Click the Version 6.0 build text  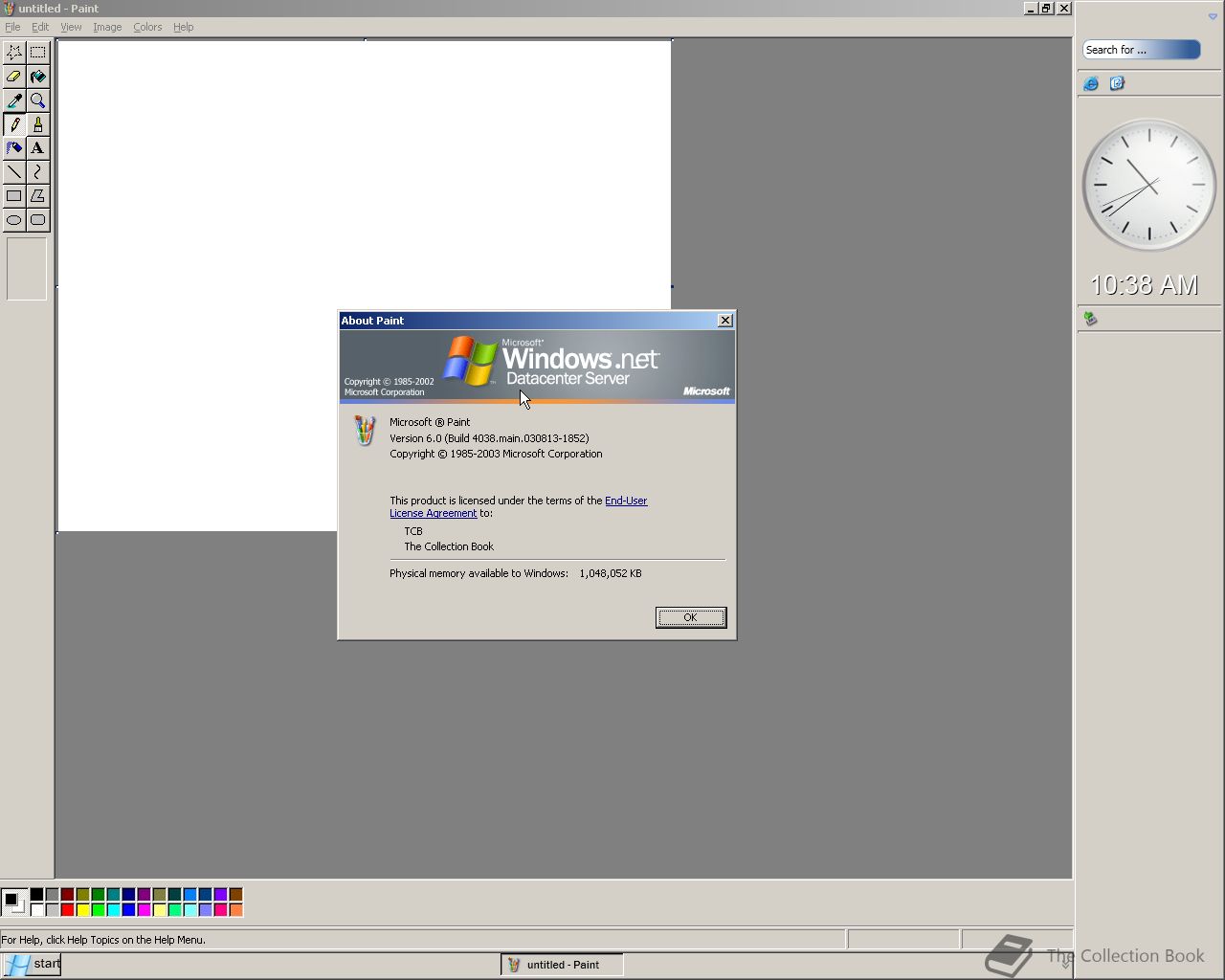(x=489, y=438)
